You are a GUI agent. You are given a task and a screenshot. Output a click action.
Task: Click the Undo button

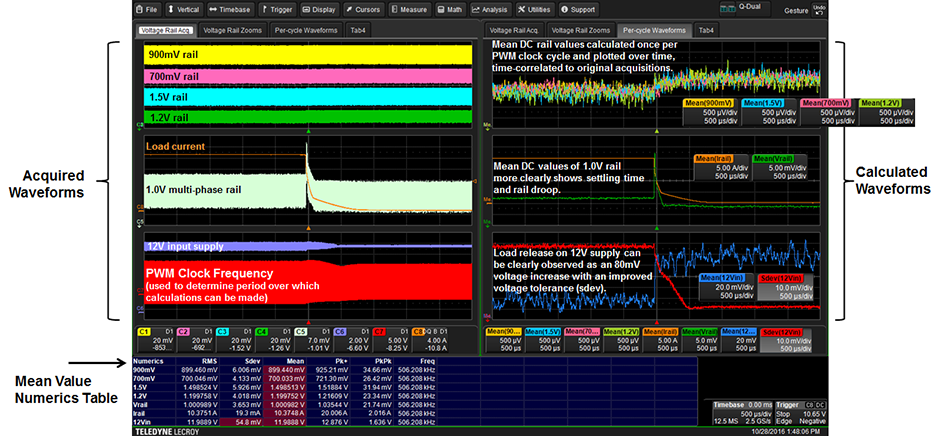pyautogui.click(x=819, y=9)
